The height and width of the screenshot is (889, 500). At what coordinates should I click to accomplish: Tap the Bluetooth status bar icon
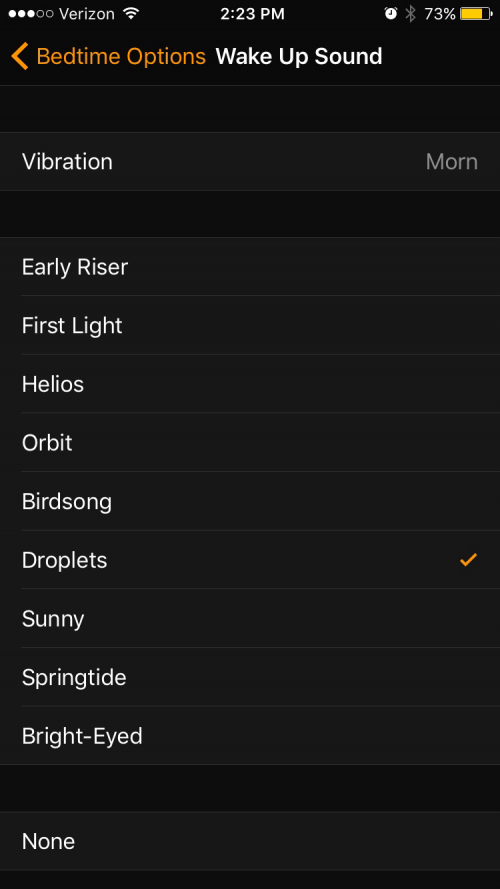point(410,14)
